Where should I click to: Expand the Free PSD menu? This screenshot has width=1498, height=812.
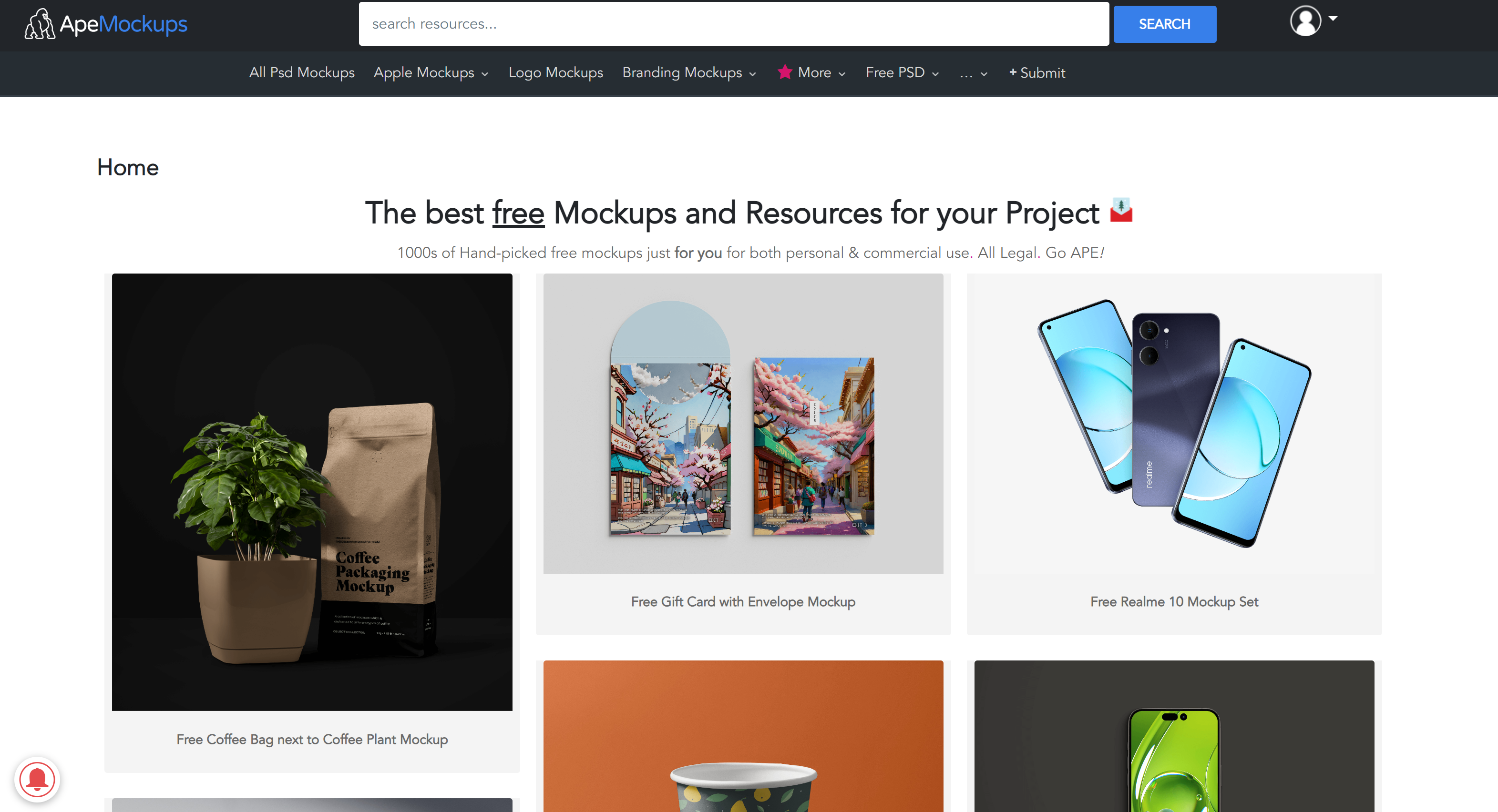click(902, 72)
